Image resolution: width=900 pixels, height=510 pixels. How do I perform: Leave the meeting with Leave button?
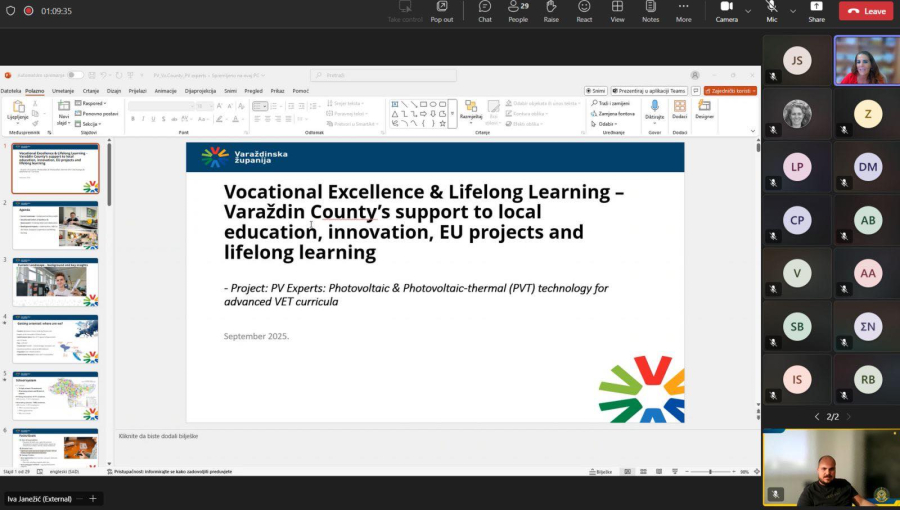[x=866, y=11]
